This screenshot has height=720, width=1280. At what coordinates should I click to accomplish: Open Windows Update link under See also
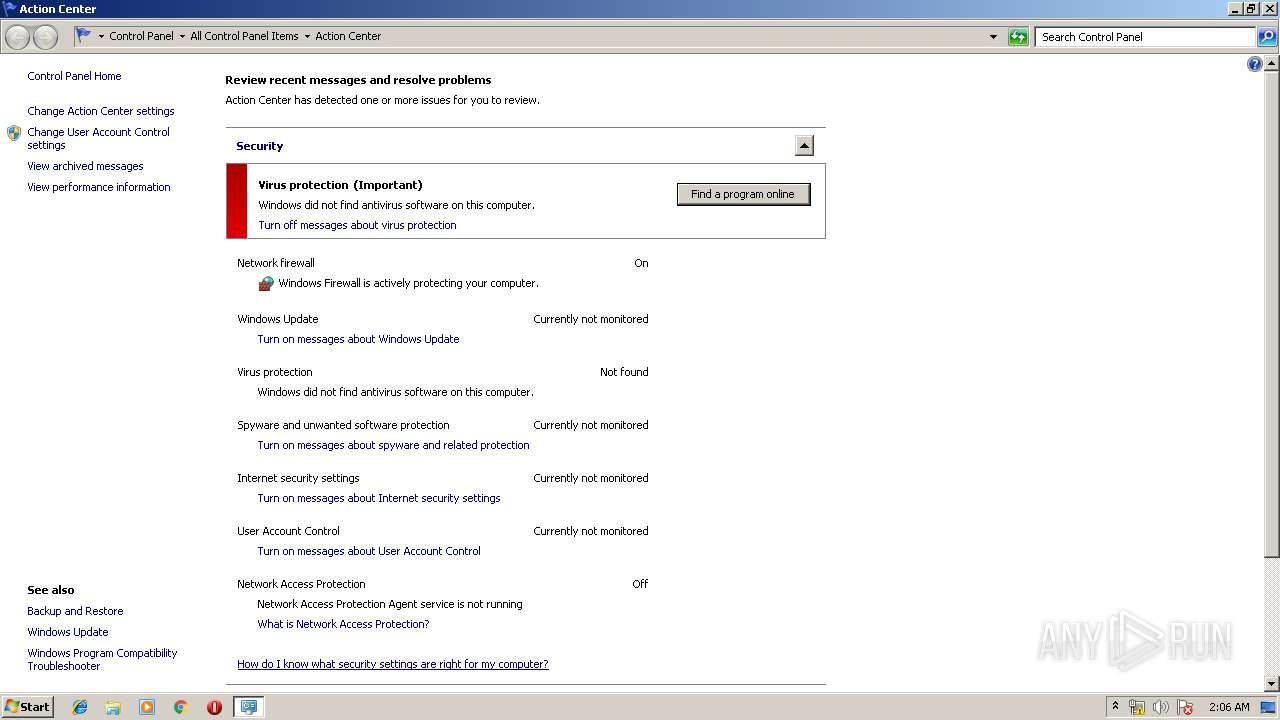pyautogui.click(x=68, y=632)
